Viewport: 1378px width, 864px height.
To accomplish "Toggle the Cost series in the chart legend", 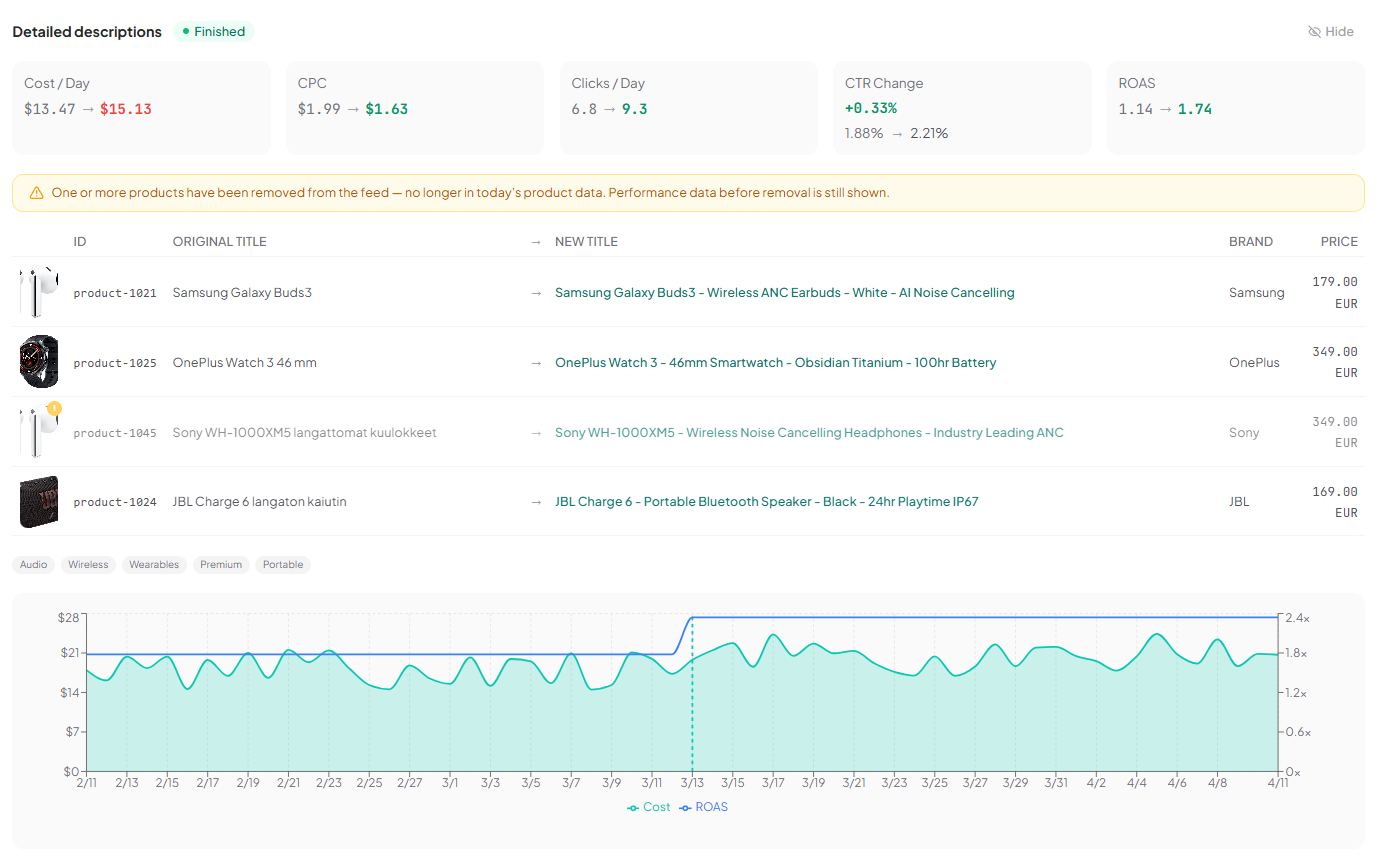I will 648,807.
